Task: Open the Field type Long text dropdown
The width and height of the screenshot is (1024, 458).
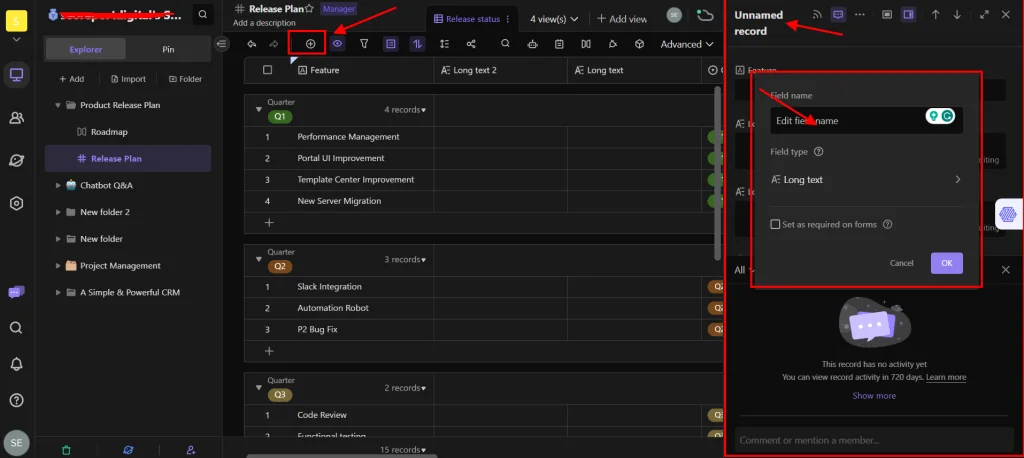Action: point(866,180)
